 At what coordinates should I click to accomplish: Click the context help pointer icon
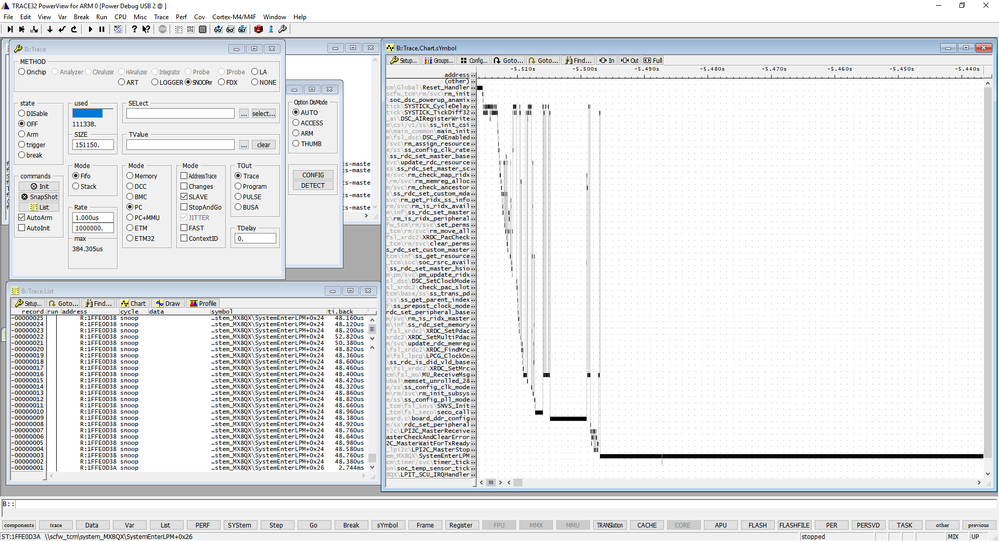[x=146, y=29]
